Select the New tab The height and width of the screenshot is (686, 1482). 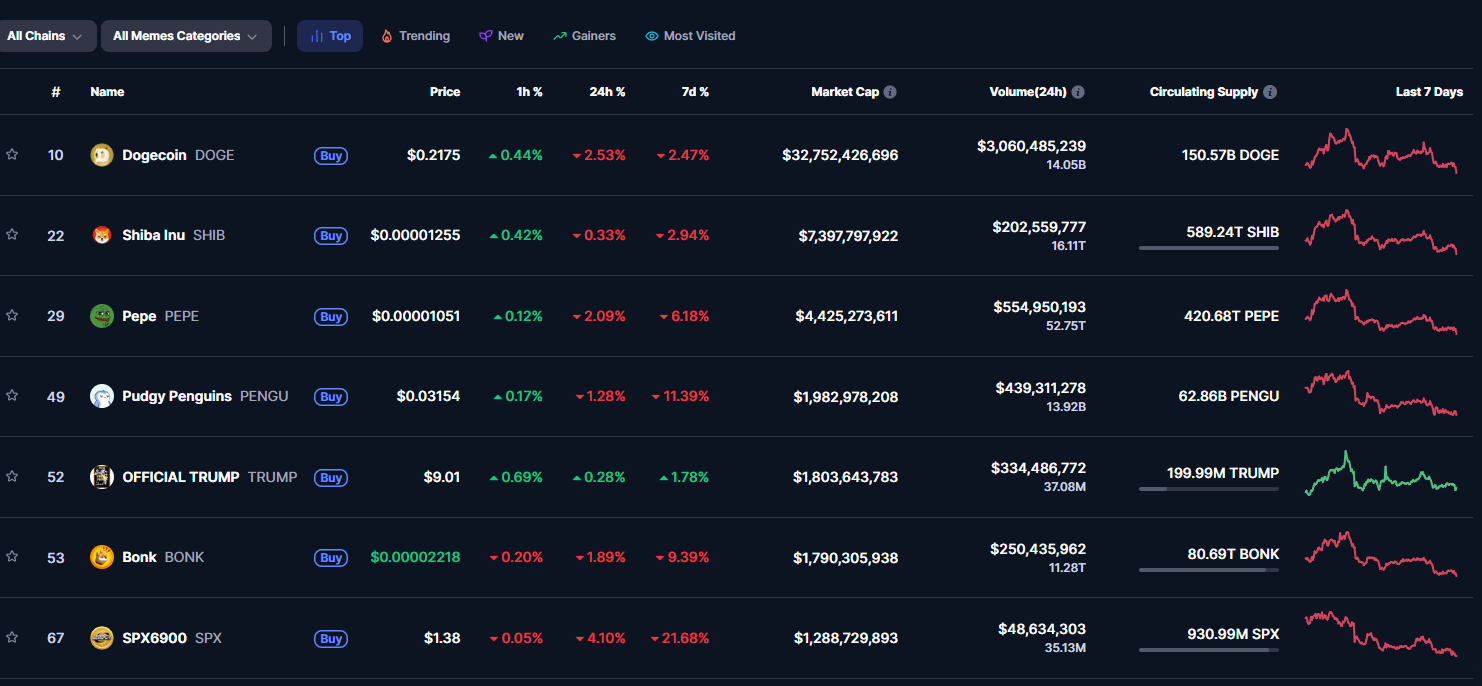pos(501,36)
